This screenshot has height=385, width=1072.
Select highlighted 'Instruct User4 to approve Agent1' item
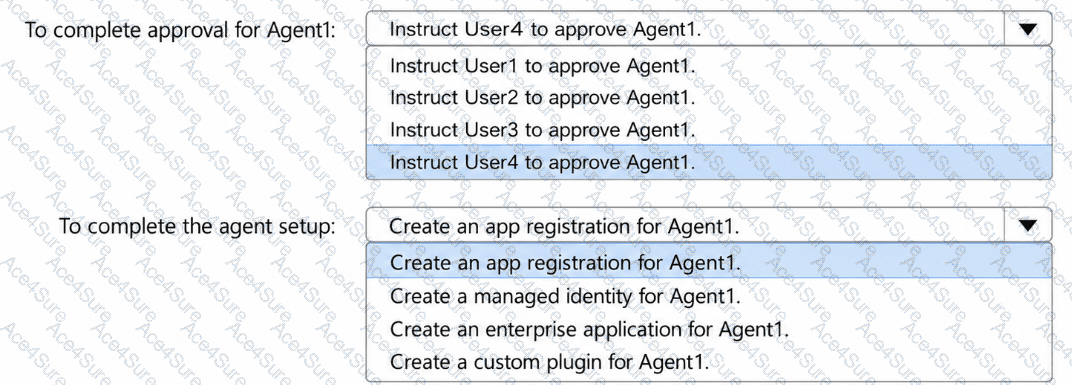pos(709,162)
